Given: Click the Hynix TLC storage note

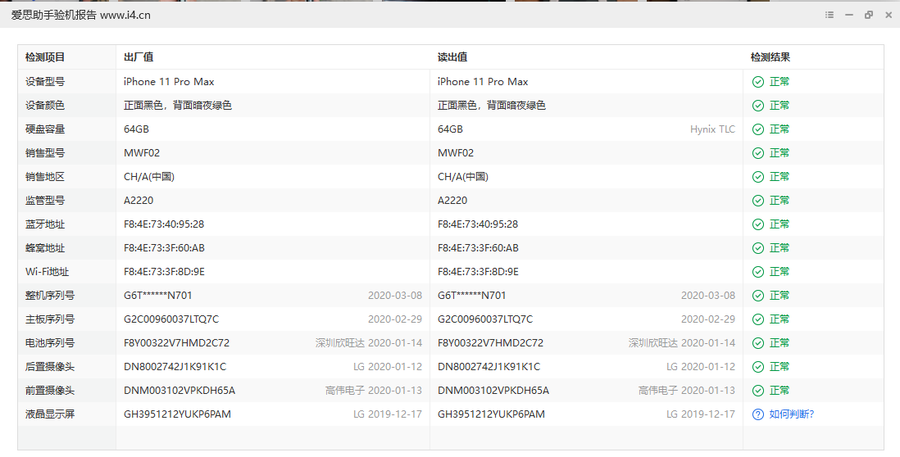Looking at the screenshot, I should coord(712,129).
